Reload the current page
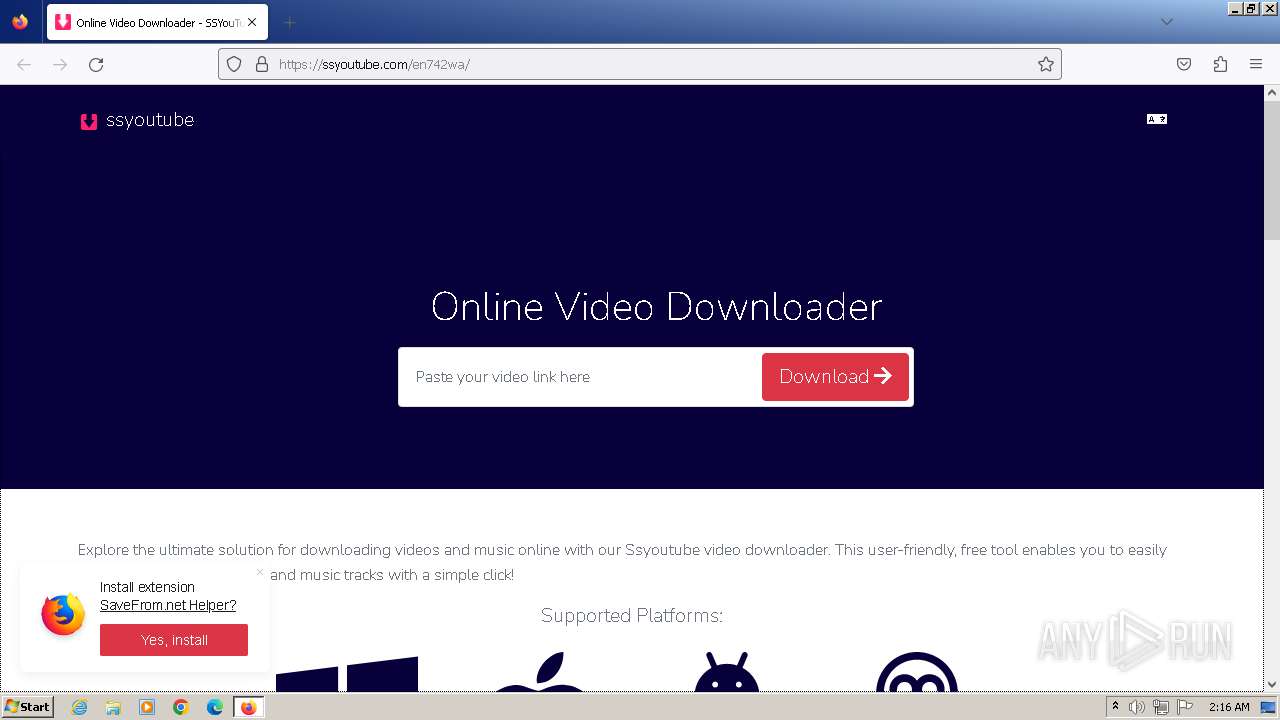1280x720 pixels. coord(96,64)
